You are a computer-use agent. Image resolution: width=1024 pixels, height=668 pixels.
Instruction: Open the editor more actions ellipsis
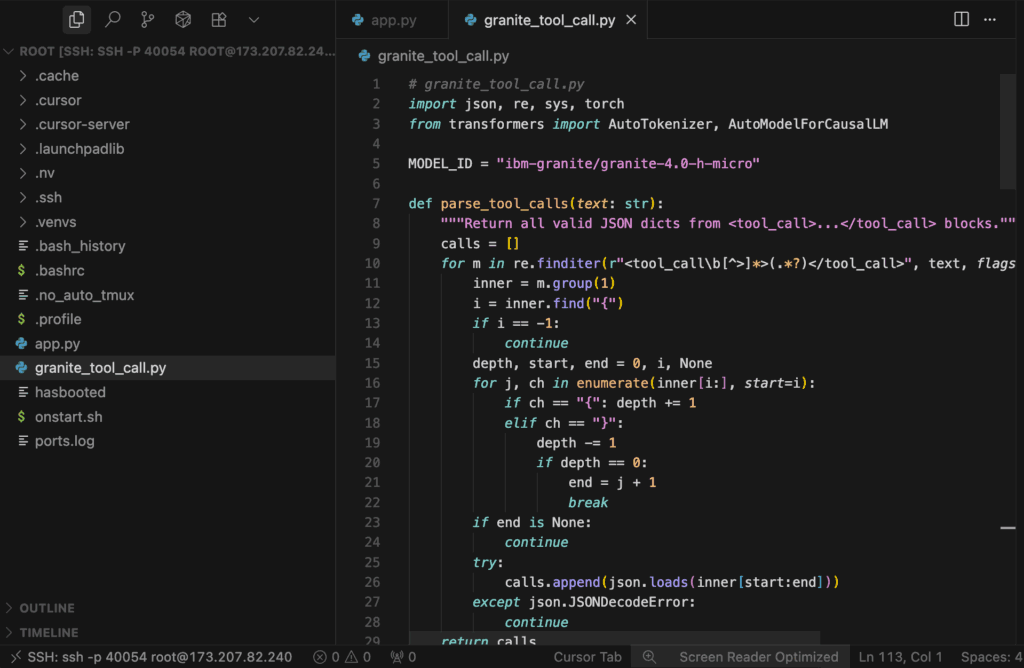pos(990,19)
